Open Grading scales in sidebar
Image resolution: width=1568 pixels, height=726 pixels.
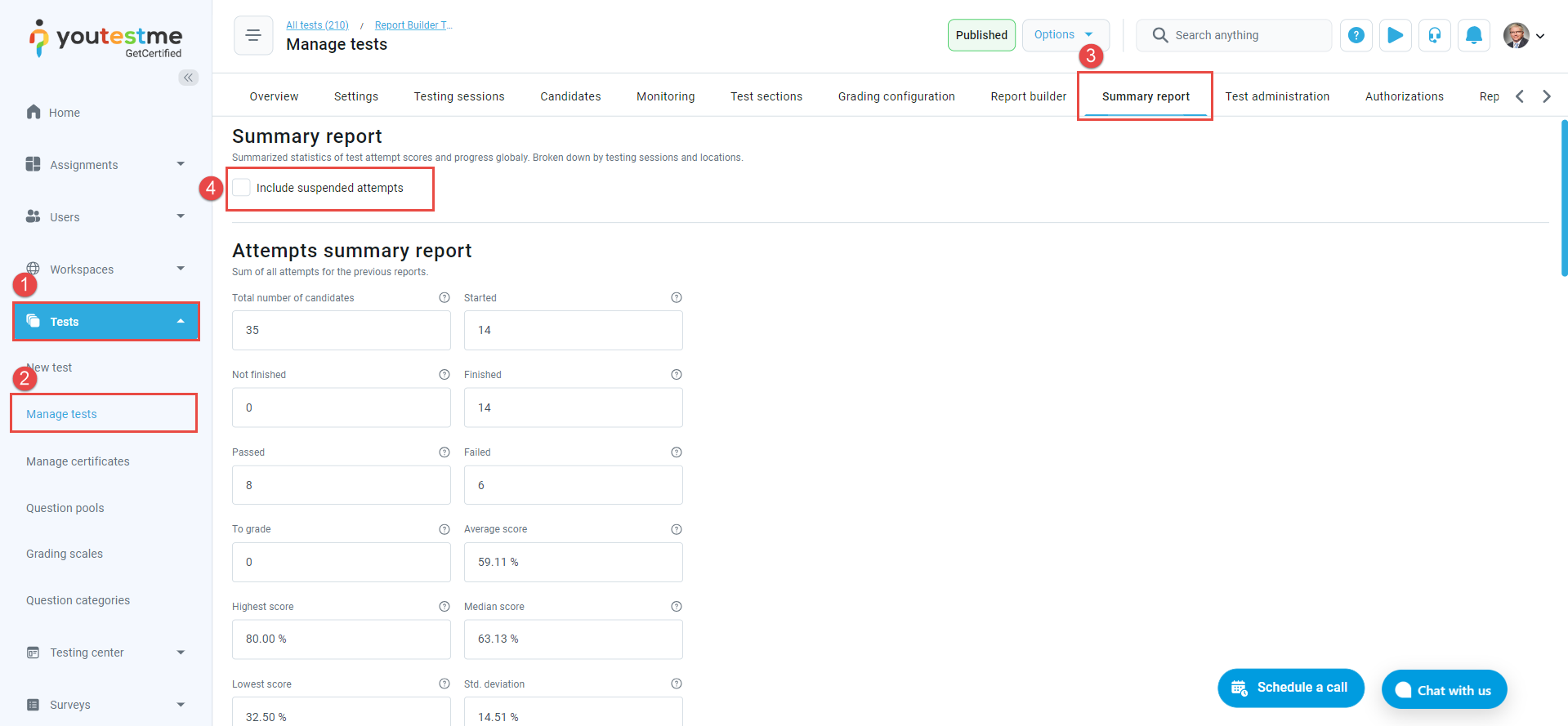(x=65, y=554)
